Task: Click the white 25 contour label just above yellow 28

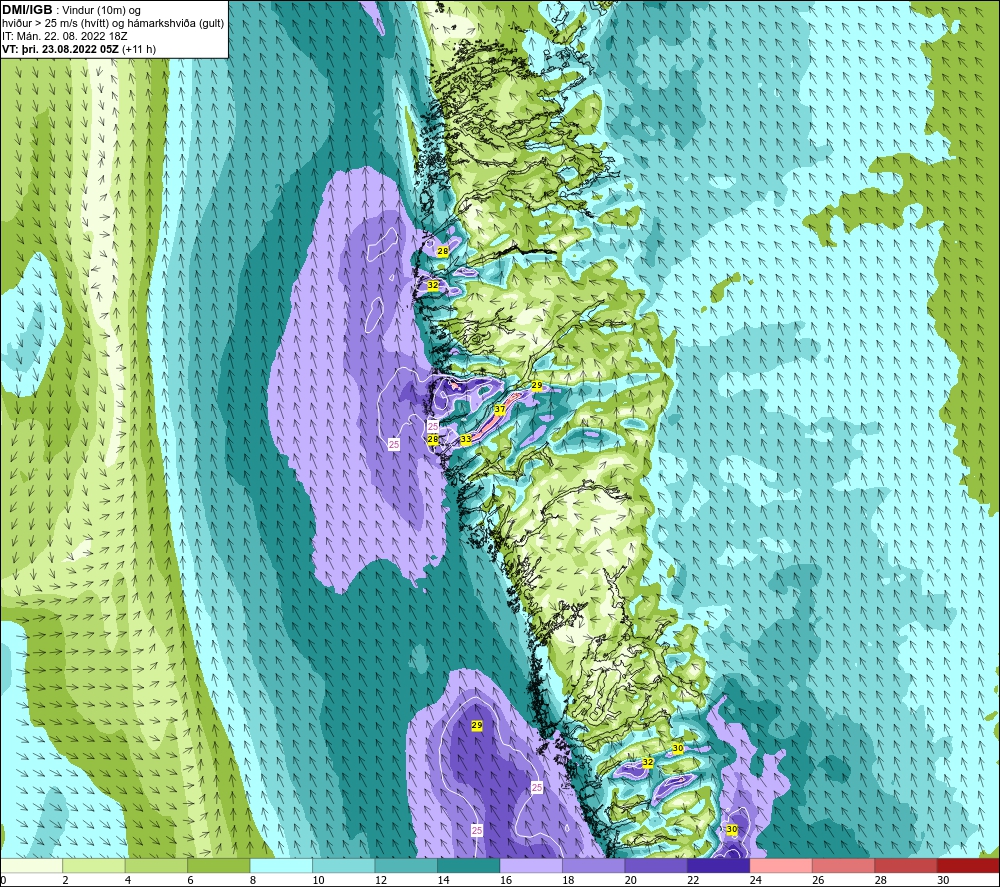Action: [433, 426]
